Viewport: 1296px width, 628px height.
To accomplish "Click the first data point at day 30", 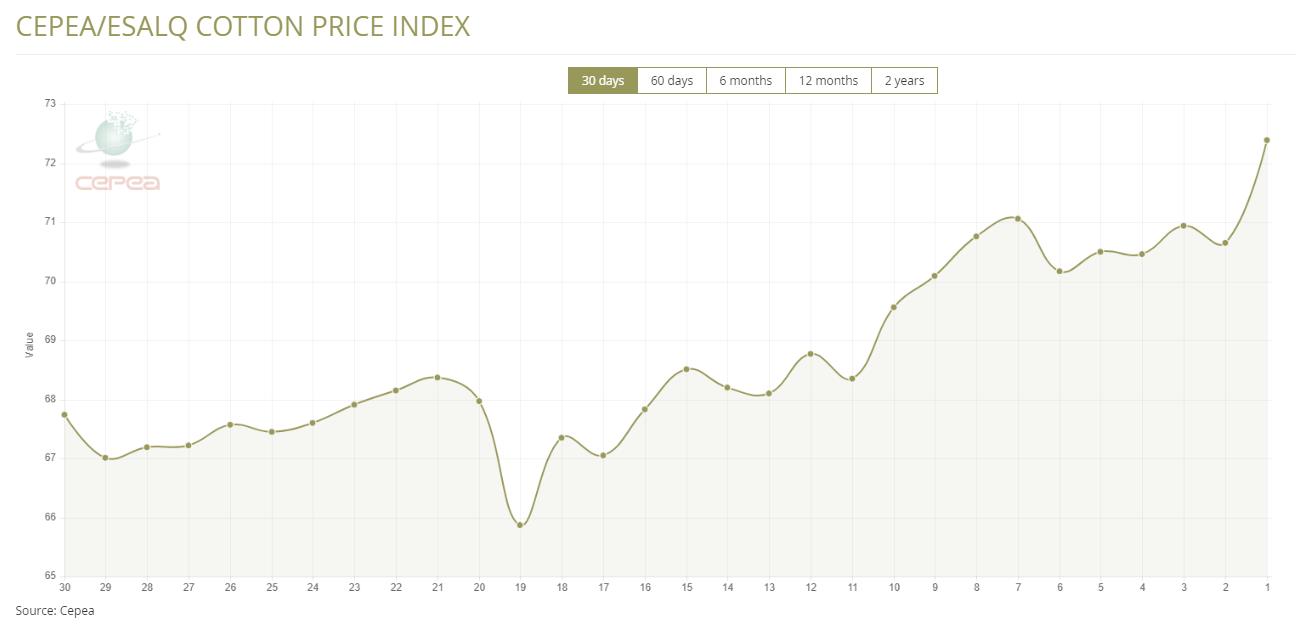I will point(65,414).
